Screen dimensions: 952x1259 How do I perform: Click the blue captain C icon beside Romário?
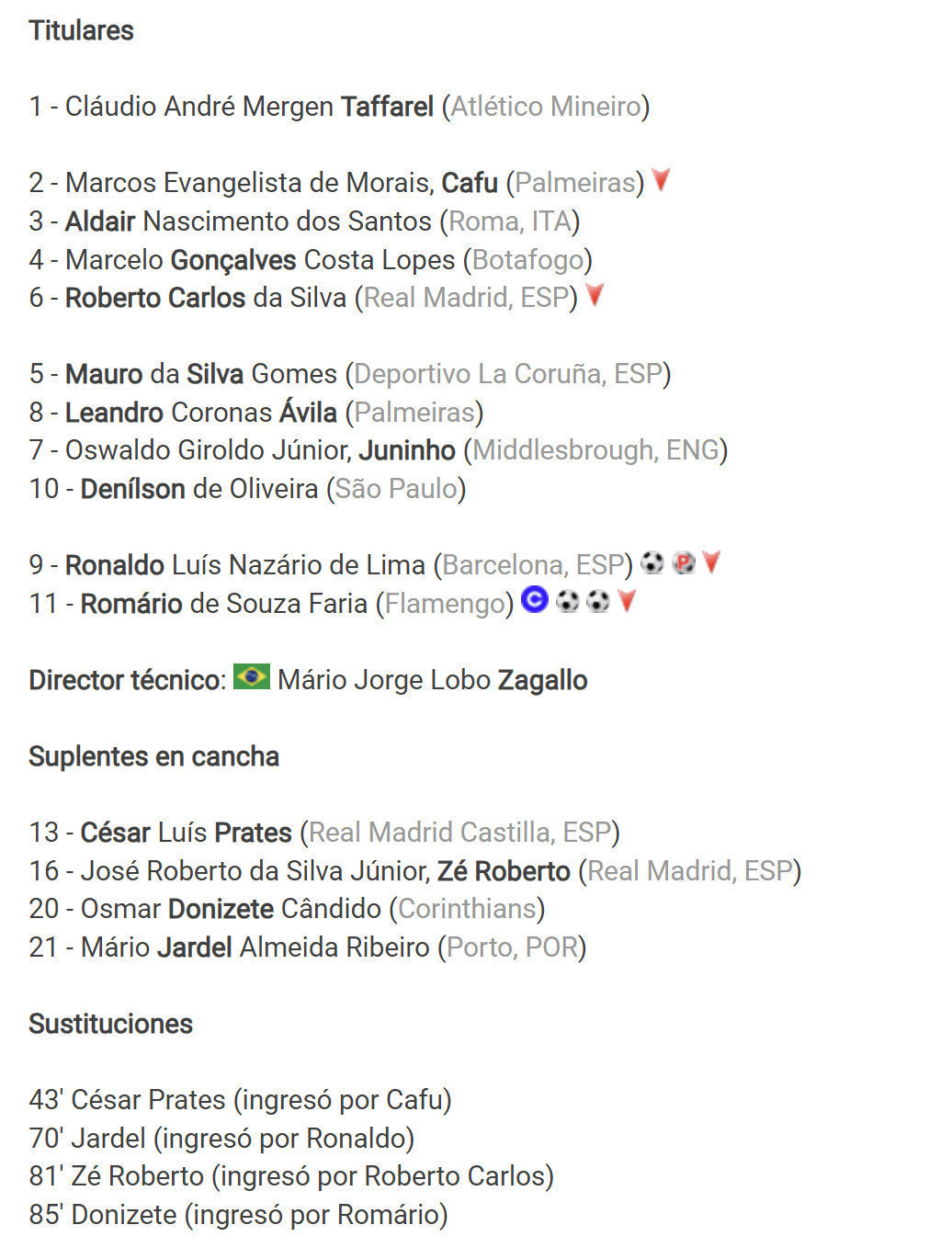[534, 601]
